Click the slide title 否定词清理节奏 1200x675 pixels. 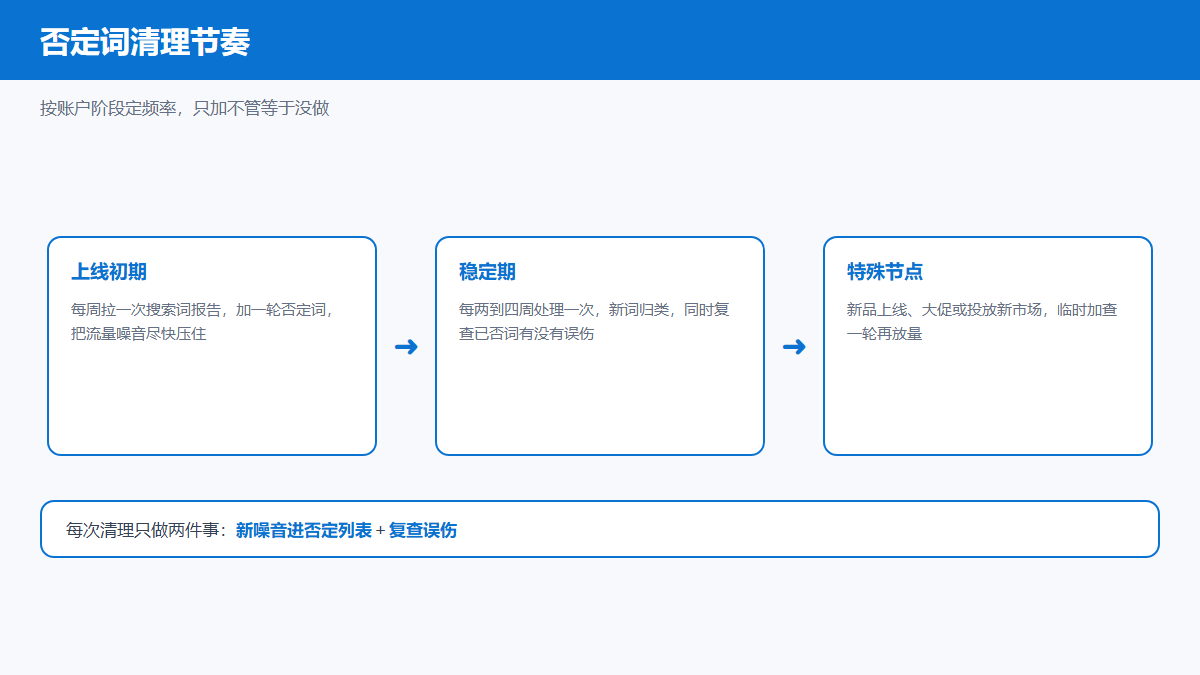pos(145,42)
